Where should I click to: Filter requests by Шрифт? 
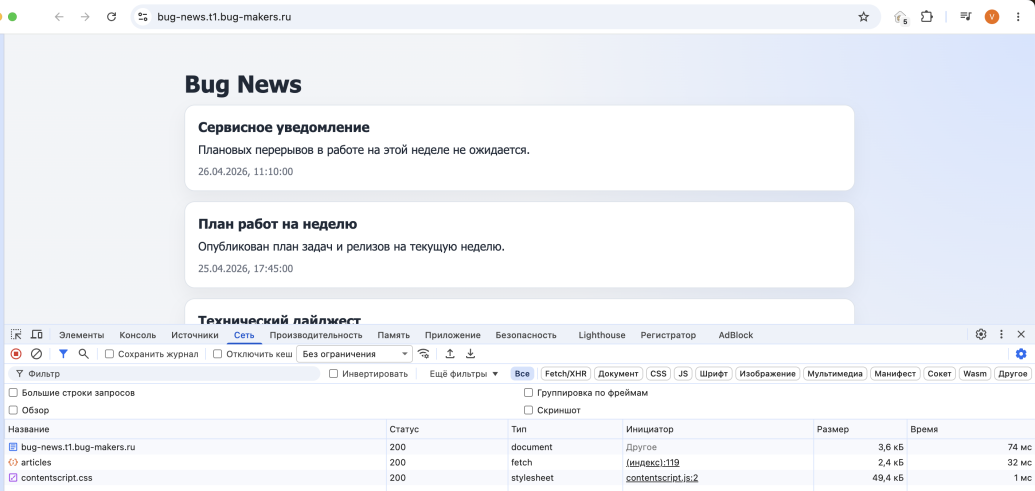tap(714, 374)
